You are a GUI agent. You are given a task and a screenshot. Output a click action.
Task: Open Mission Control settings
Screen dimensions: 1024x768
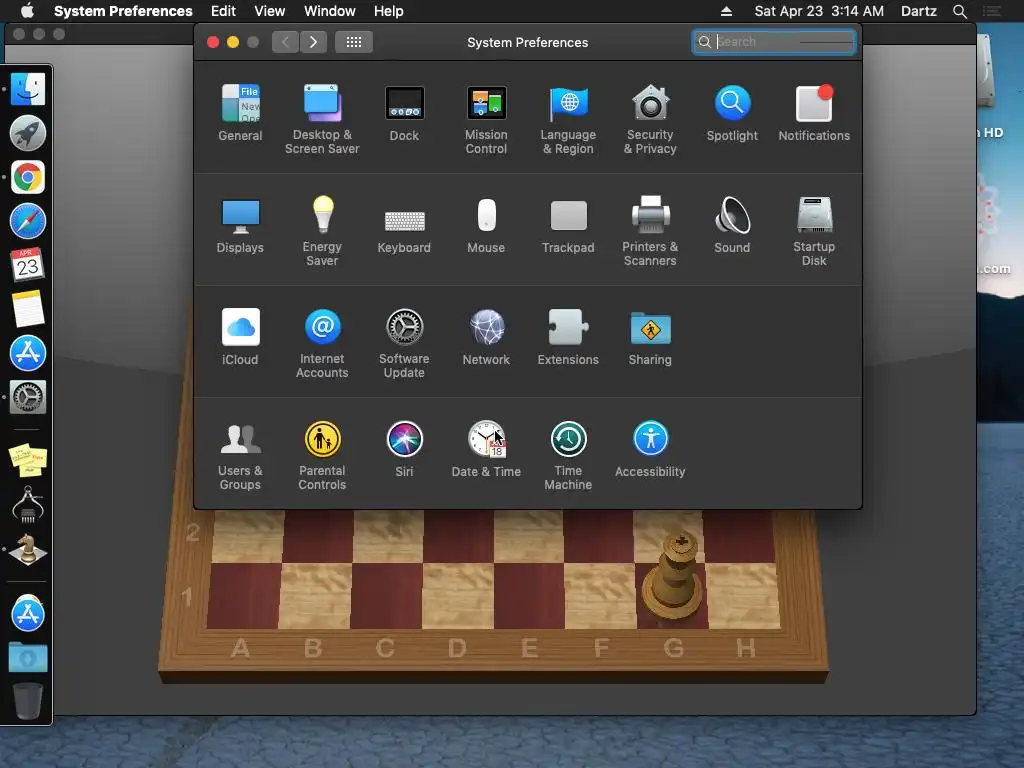[486, 119]
